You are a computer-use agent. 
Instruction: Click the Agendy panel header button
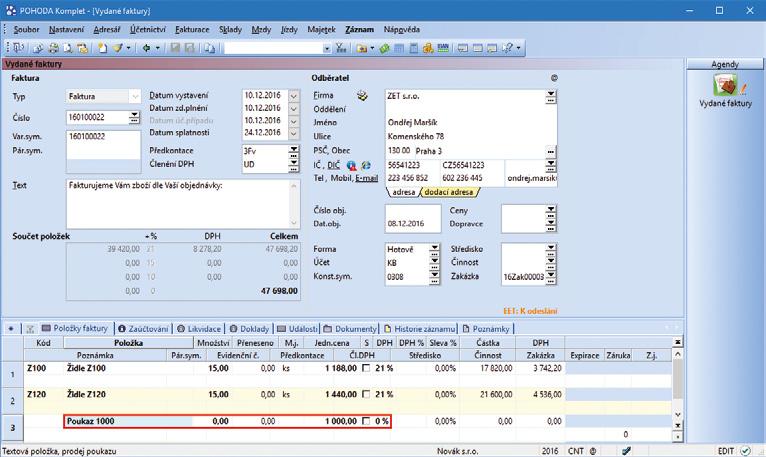(725, 64)
